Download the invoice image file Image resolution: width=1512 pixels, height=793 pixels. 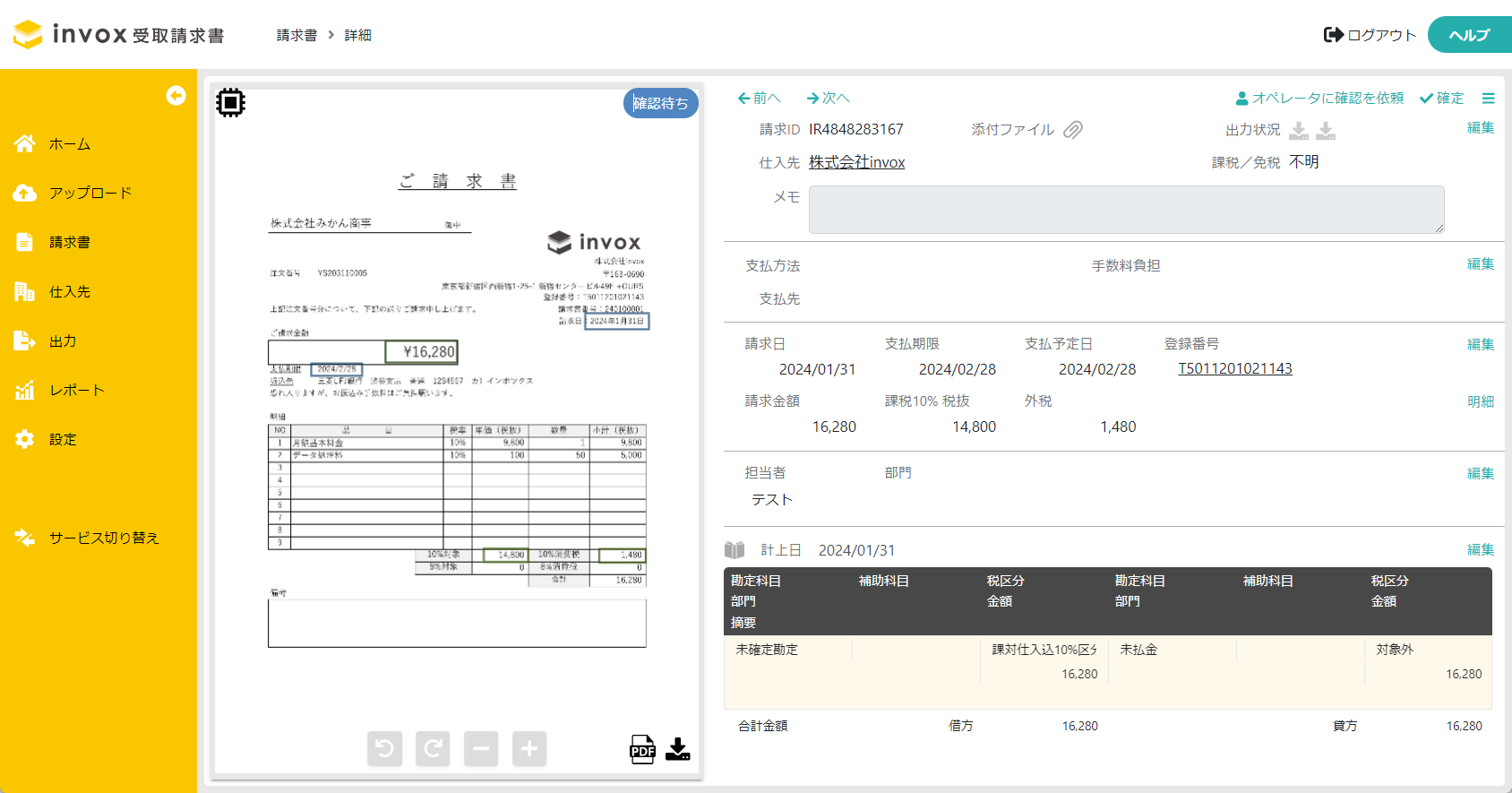point(678,749)
